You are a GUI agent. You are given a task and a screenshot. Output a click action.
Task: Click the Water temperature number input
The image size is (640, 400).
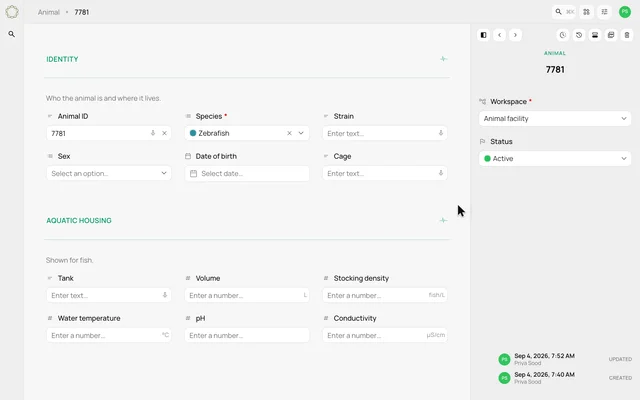(109, 335)
